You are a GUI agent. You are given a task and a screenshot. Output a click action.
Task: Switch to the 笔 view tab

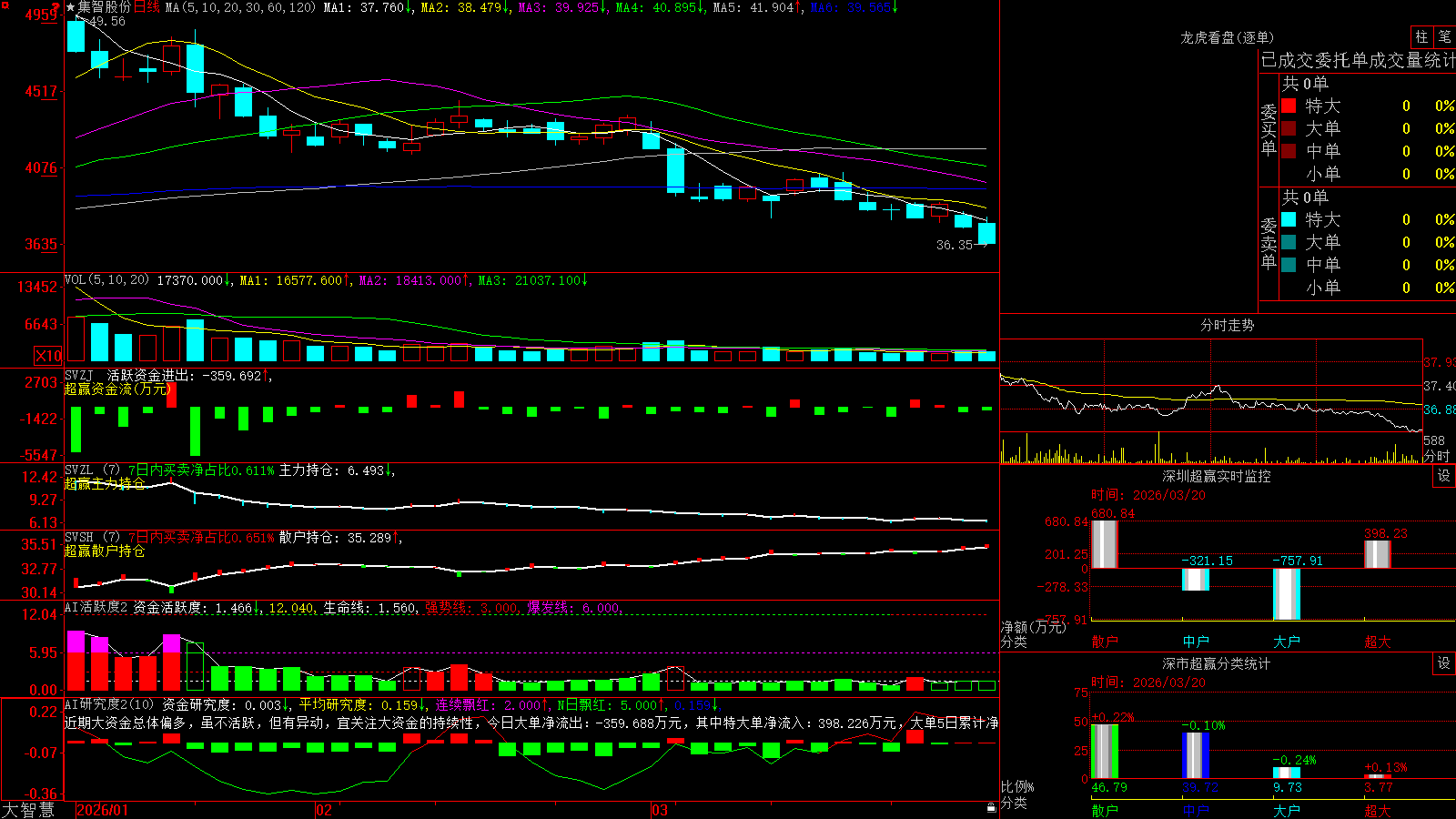coord(1444,36)
